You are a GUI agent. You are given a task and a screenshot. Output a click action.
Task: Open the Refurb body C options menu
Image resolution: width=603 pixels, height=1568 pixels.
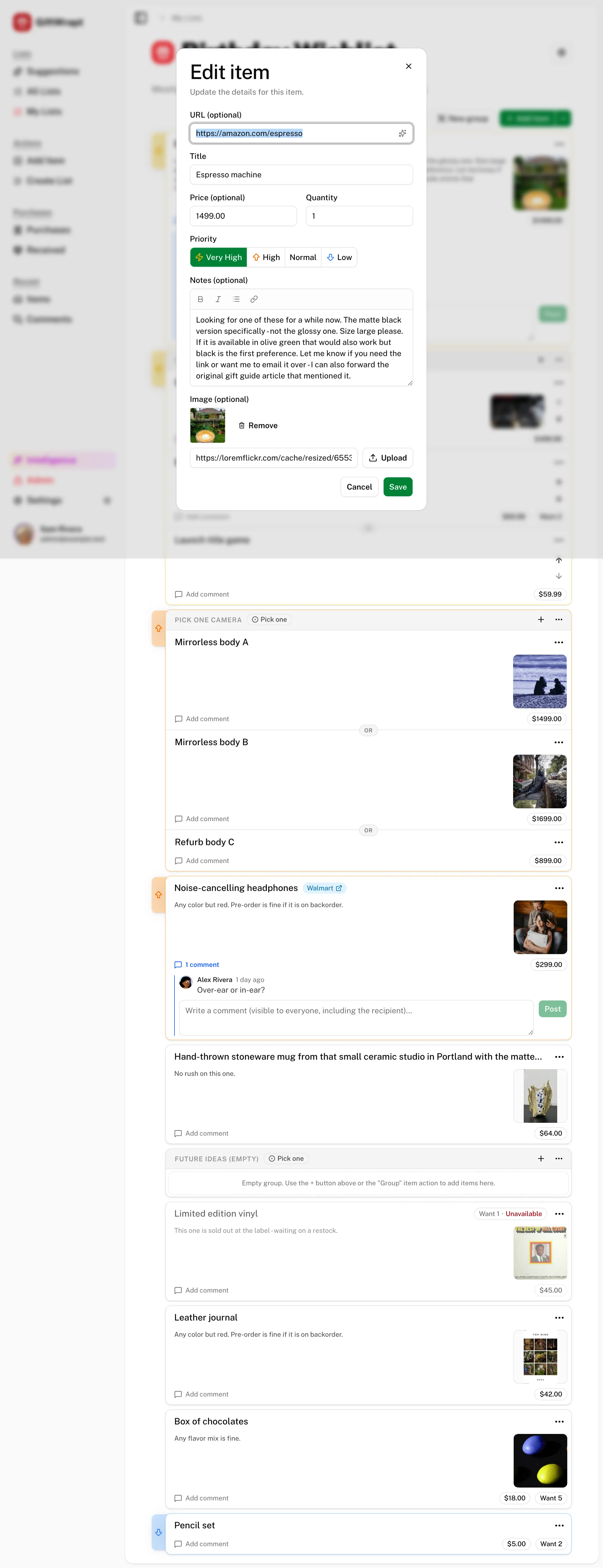click(x=559, y=842)
